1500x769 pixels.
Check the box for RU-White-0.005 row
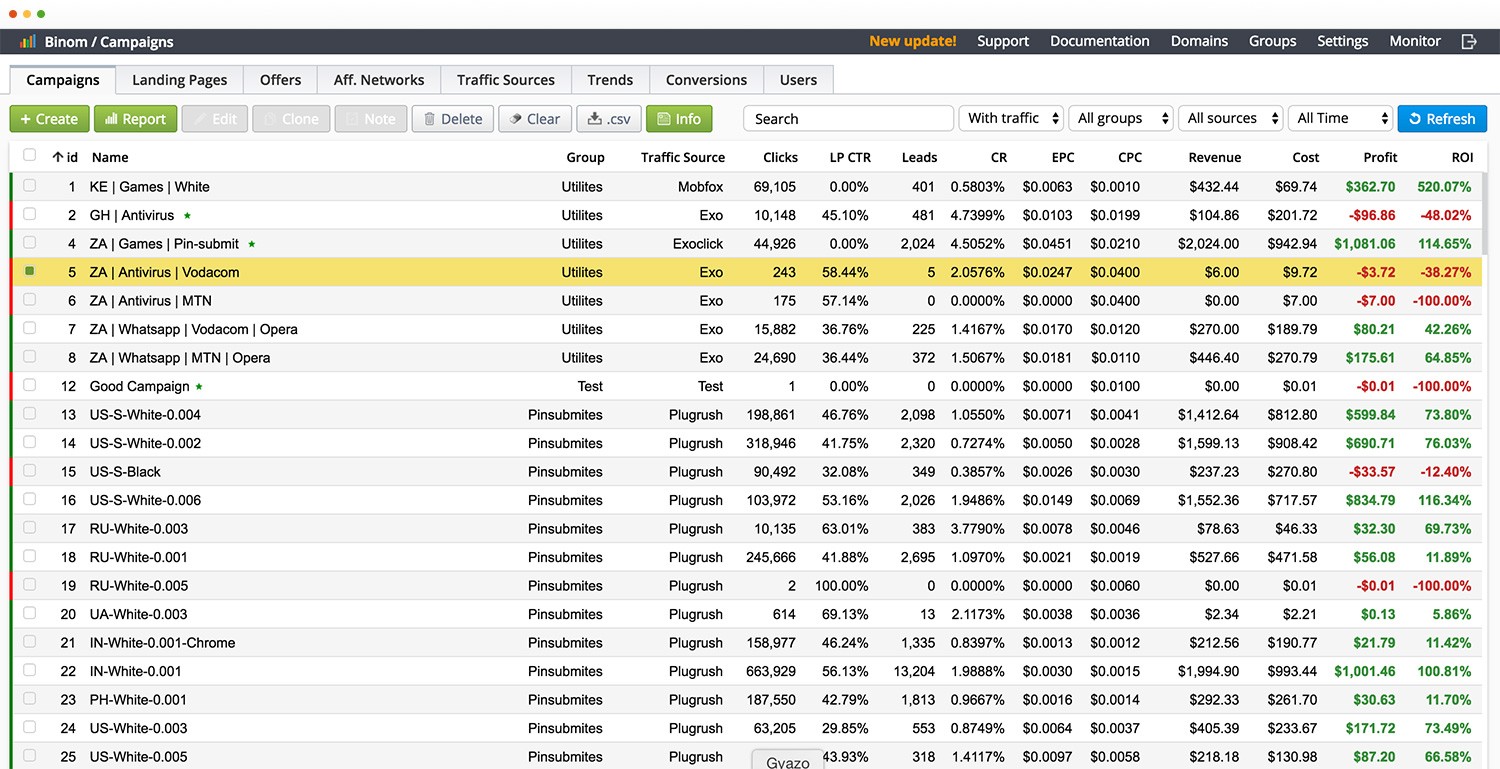click(x=30, y=584)
